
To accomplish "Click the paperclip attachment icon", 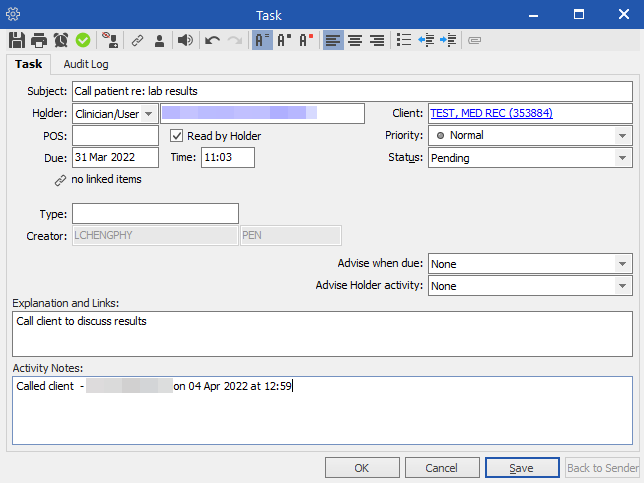I will [475, 40].
